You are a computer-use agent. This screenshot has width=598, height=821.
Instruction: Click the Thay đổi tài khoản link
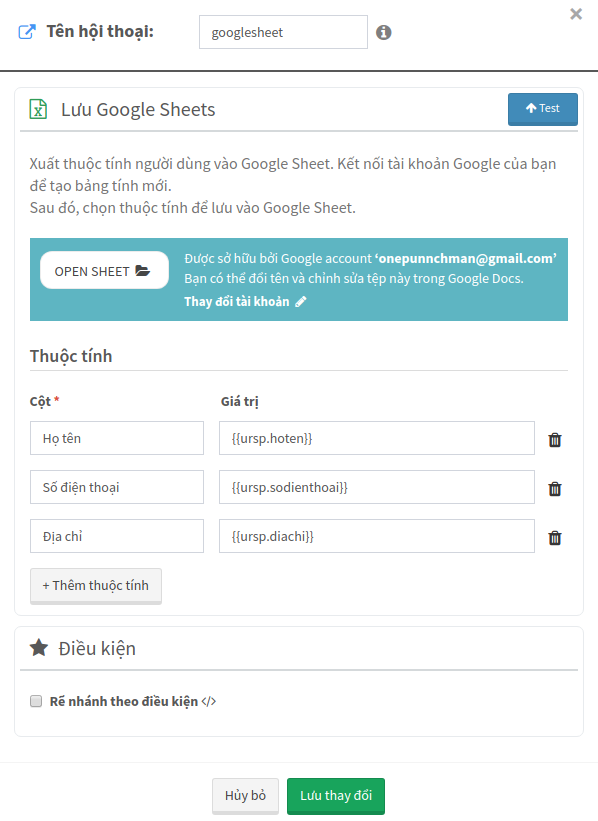pyautogui.click(x=245, y=302)
